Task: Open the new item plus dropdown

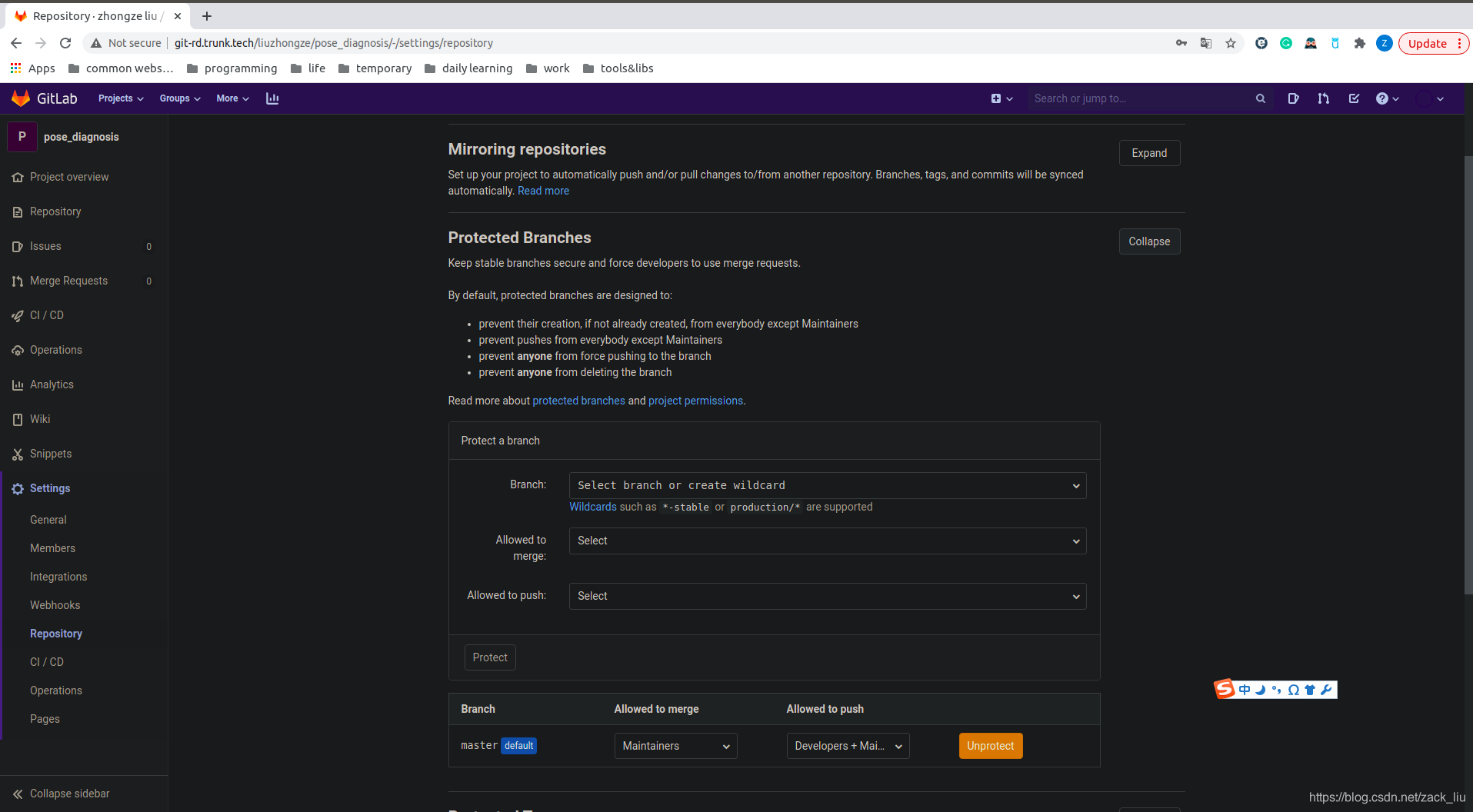Action: click(x=1001, y=98)
